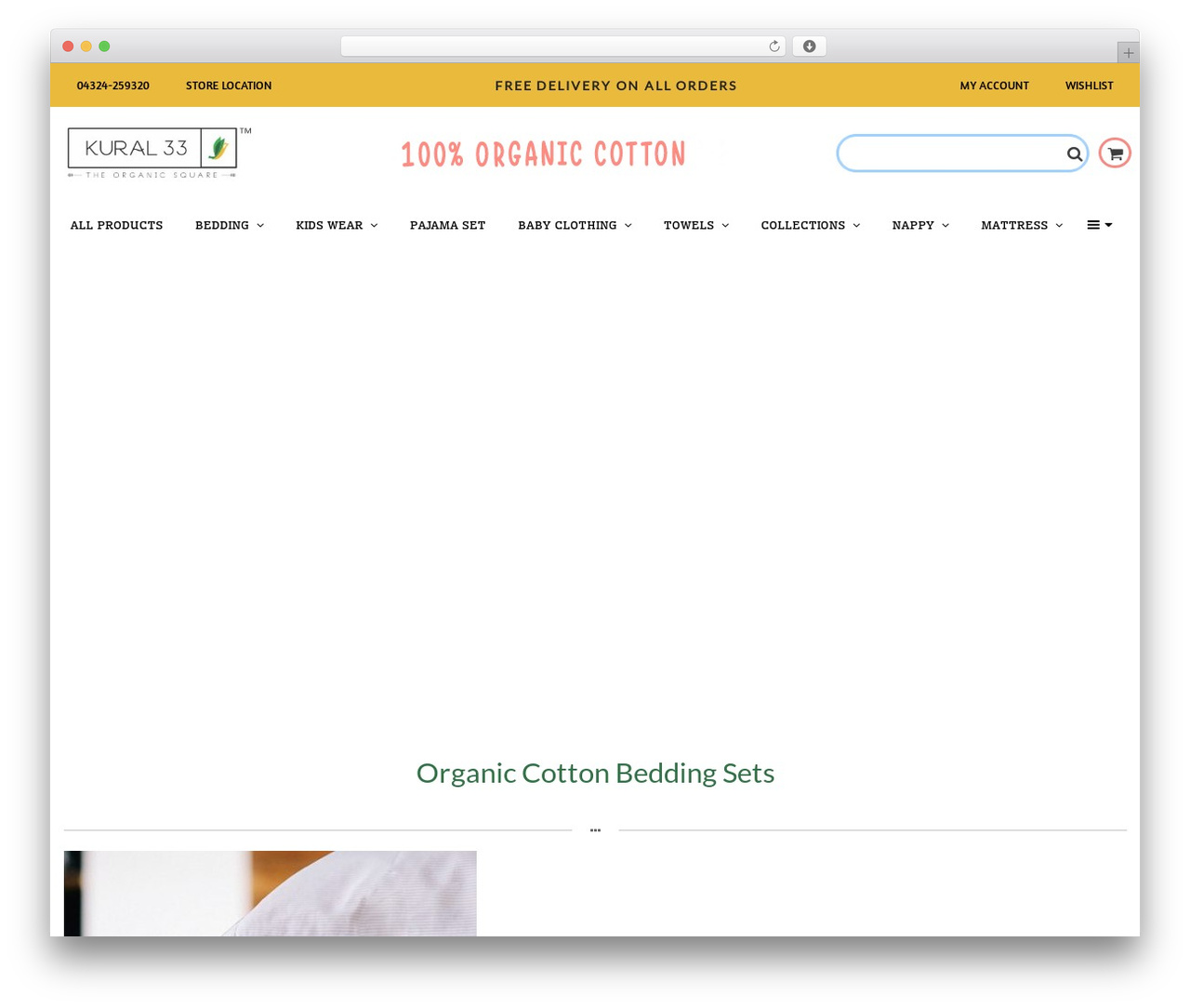Click the browser download icon
Screen dimensions: 1190x1008
tap(809, 46)
